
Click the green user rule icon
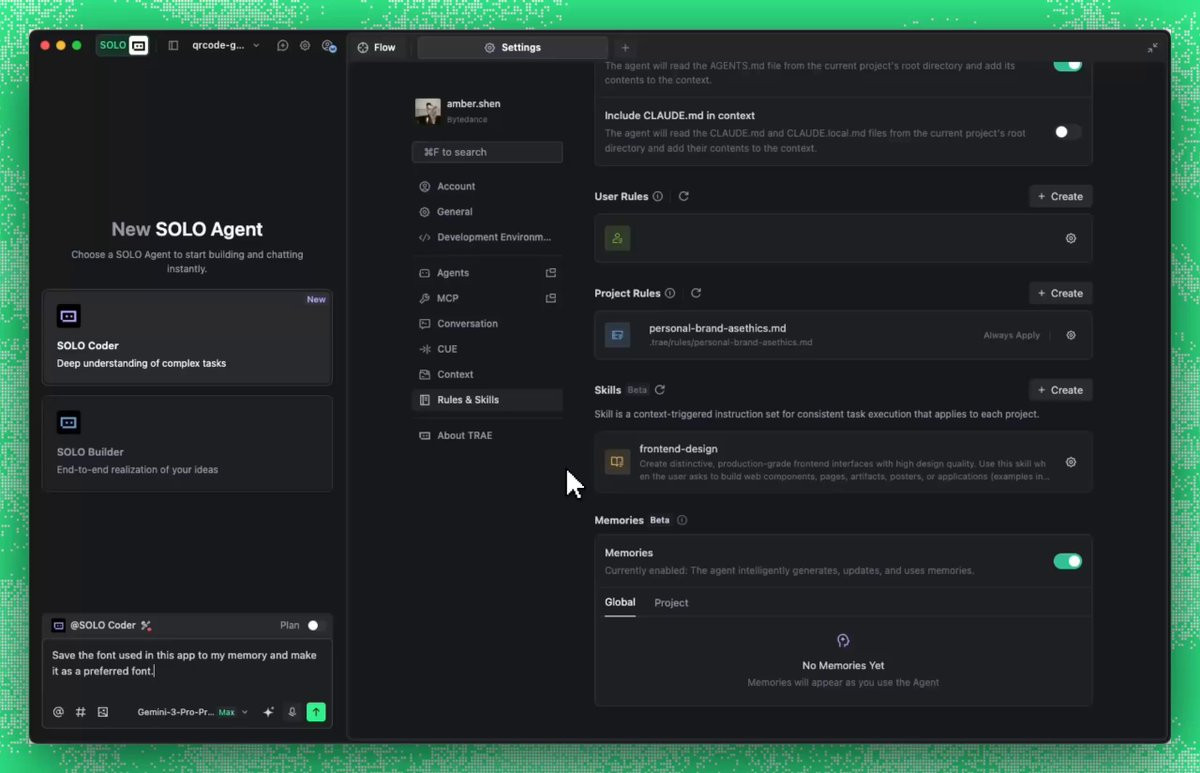[617, 238]
